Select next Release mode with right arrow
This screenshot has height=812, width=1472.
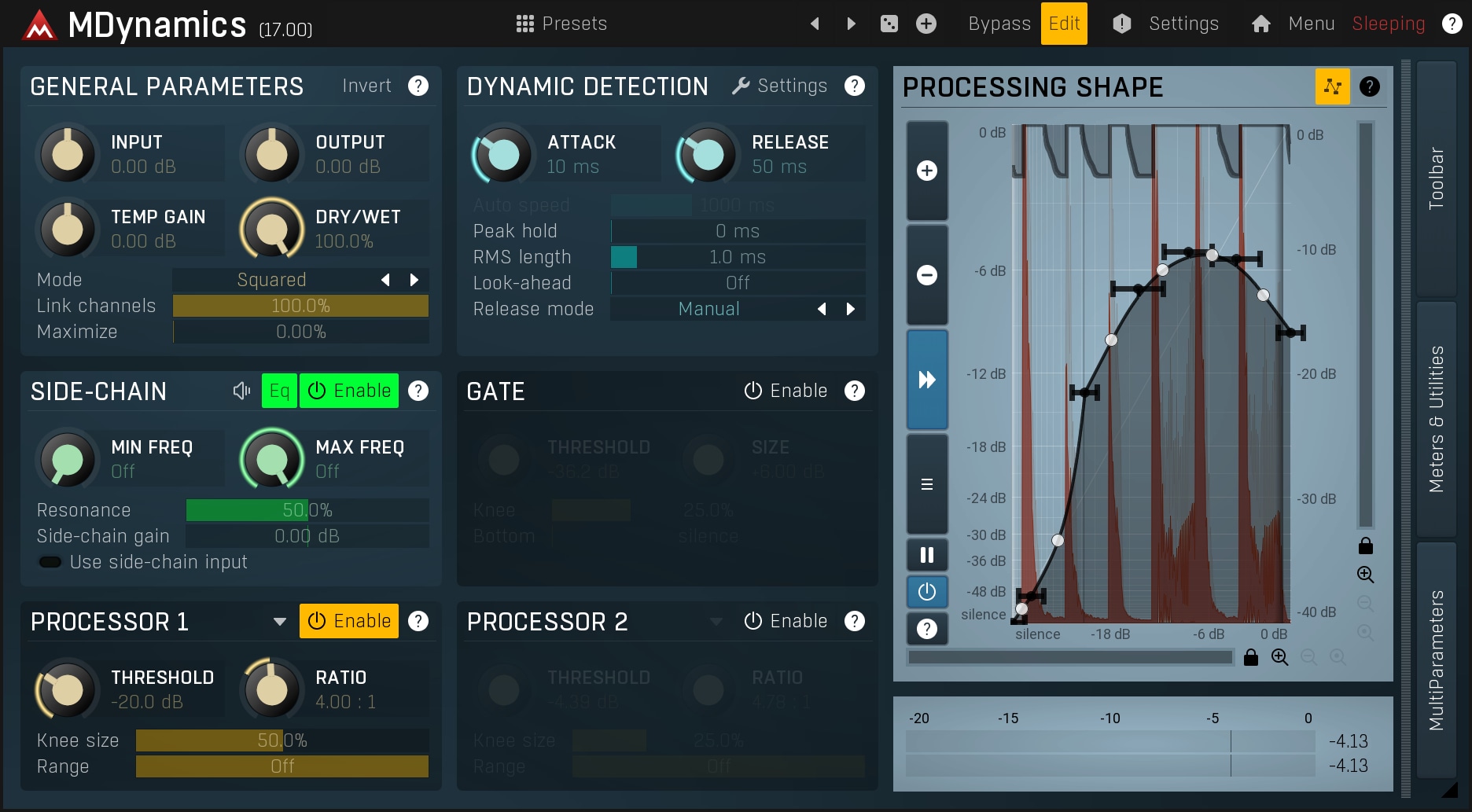click(850, 309)
